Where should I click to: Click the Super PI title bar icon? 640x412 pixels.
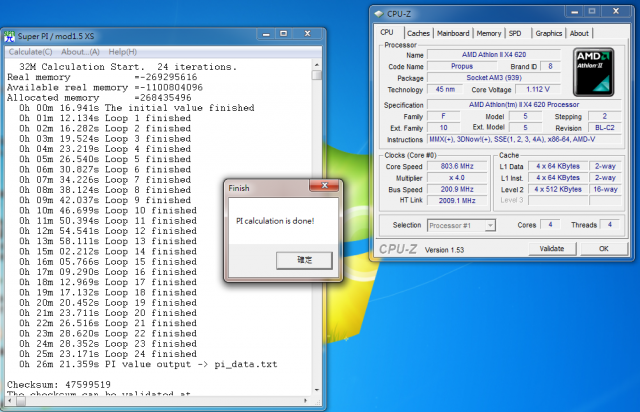point(9,36)
